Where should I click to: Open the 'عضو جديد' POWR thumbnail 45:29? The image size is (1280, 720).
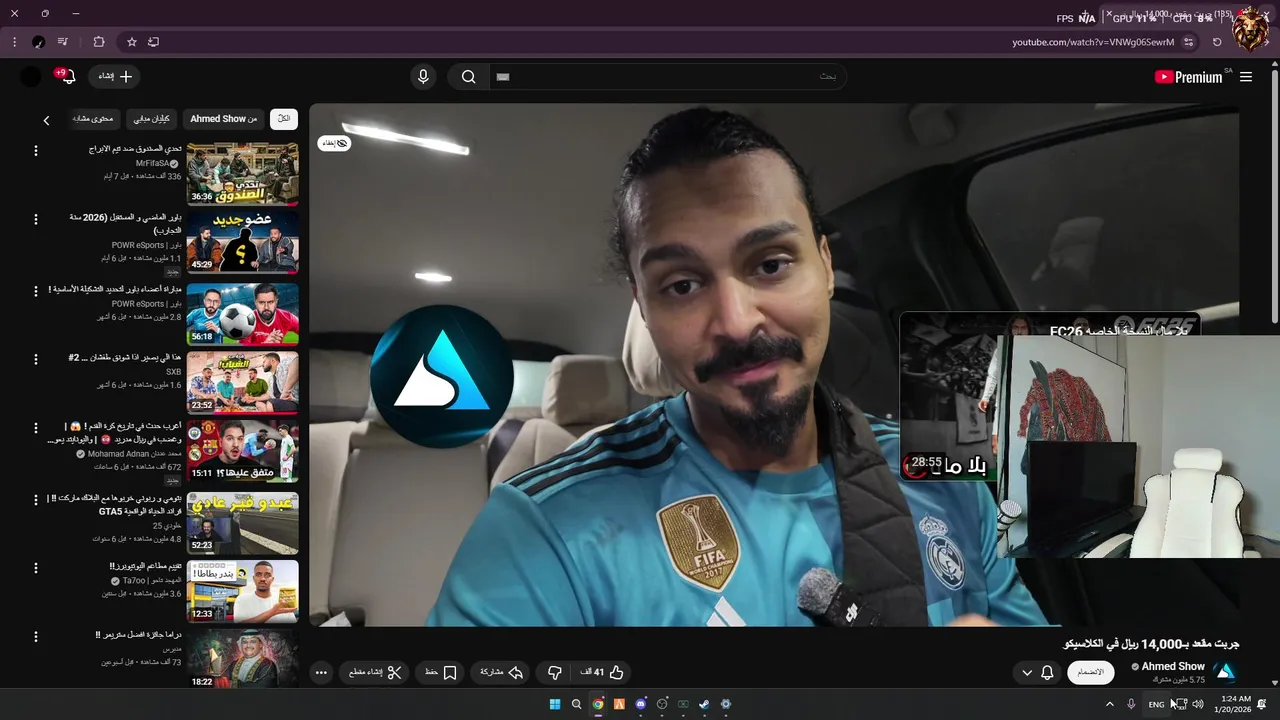click(x=242, y=242)
